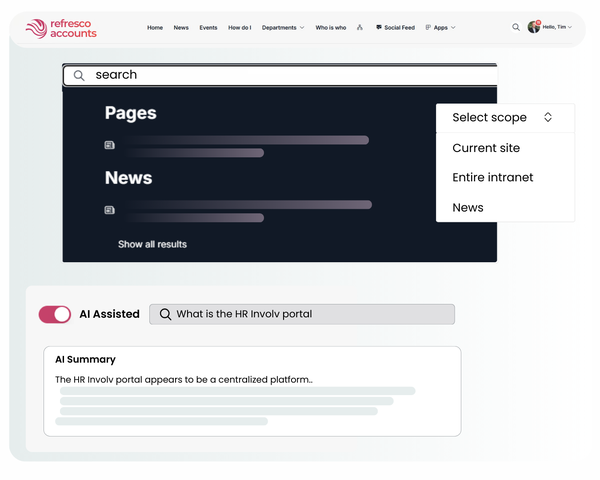Image resolution: width=600 pixels, height=480 pixels.
Task: Click Show all results link
Action: (152, 244)
